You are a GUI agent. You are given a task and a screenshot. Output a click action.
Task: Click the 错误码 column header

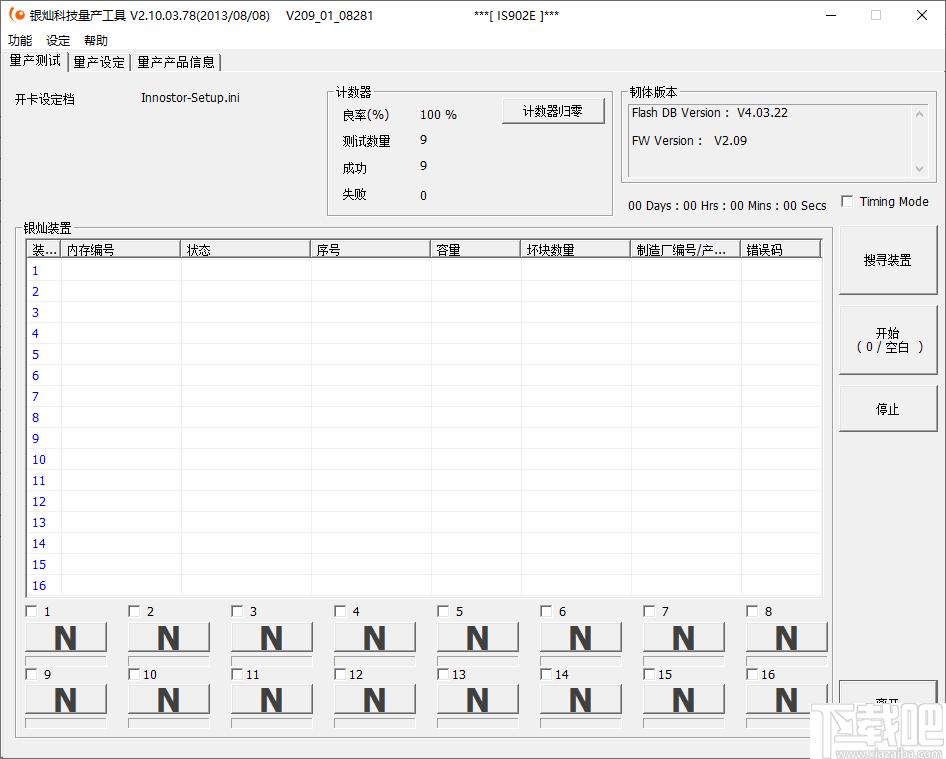coord(781,249)
